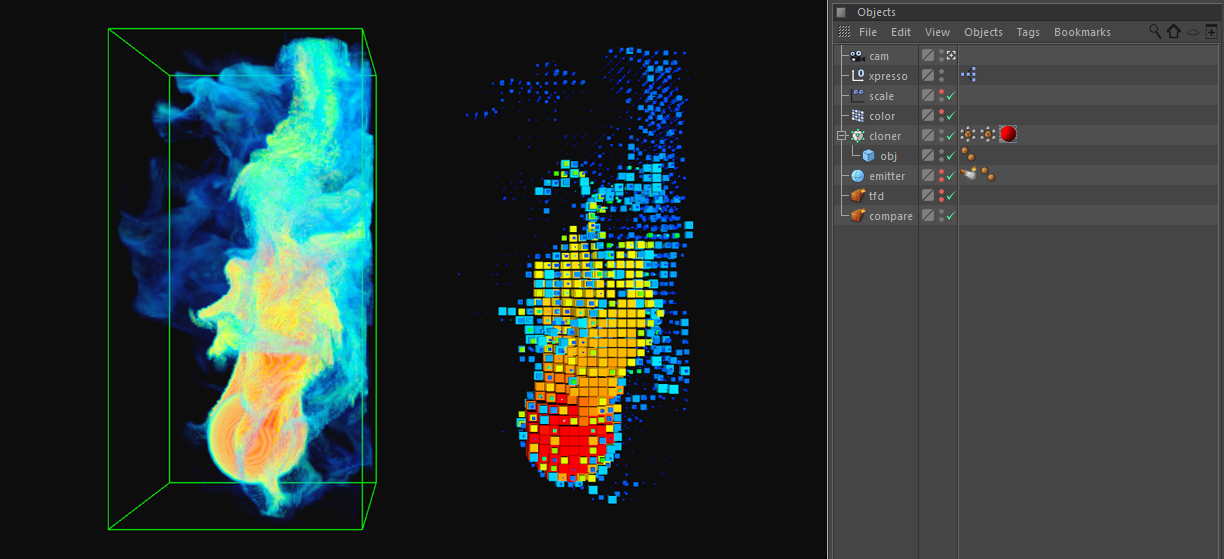Toggle visibility dots of cloner object

(941, 136)
